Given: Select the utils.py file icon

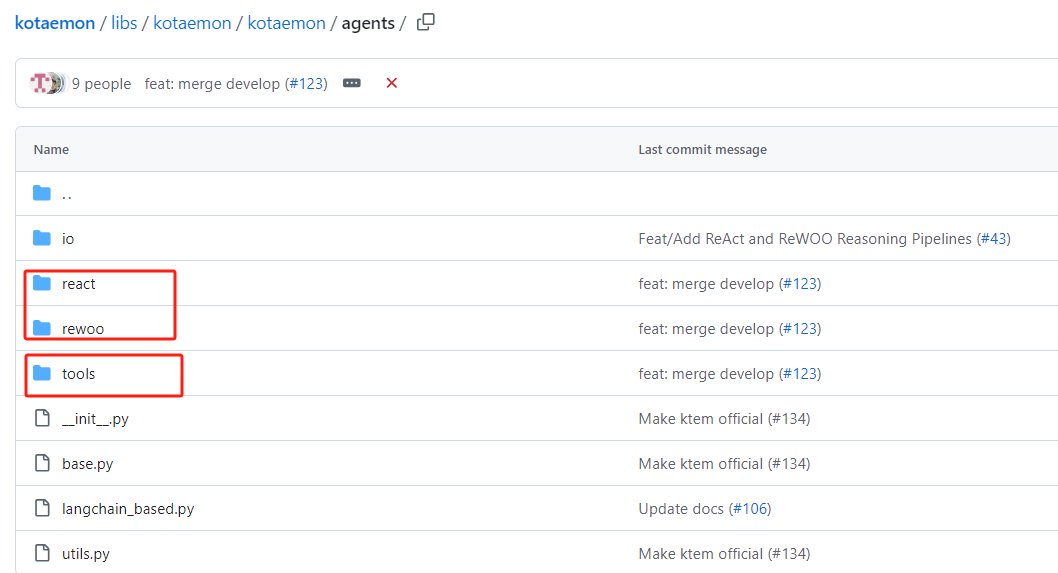Looking at the screenshot, I should pos(42,553).
